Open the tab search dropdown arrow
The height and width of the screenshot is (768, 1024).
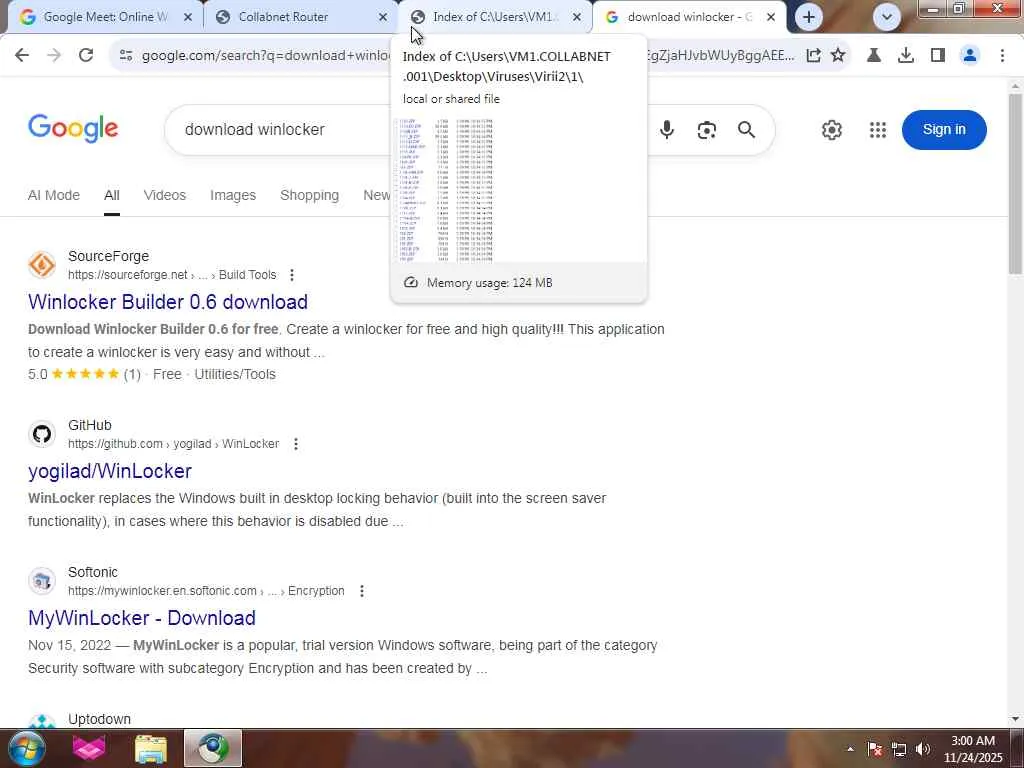[887, 17]
